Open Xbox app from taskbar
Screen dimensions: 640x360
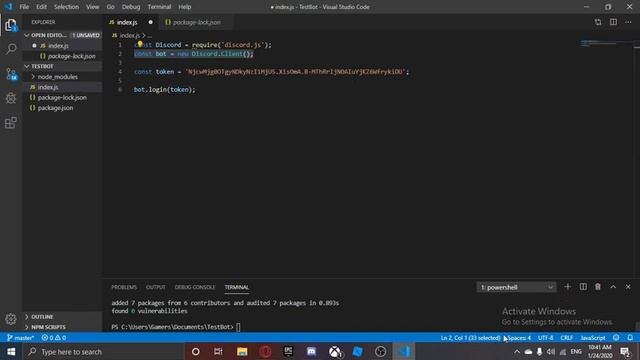[x=335, y=351]
